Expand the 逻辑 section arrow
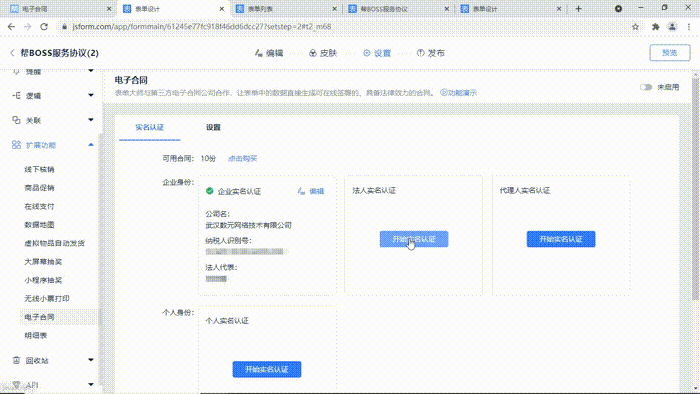 (x=91, y=95)
